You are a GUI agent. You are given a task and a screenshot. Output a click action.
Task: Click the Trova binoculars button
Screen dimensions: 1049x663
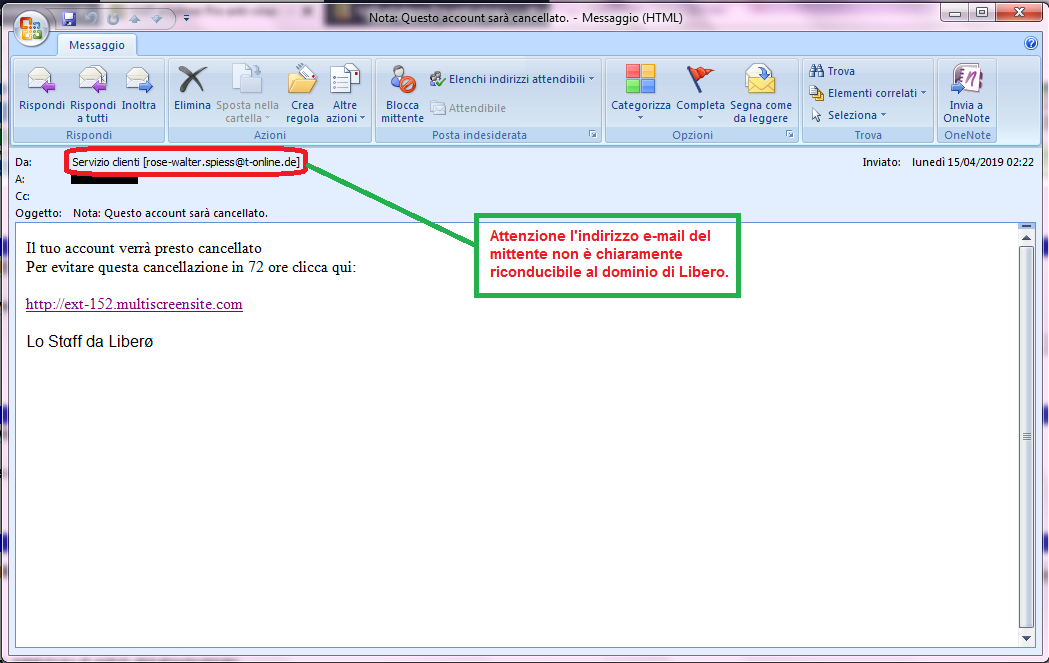(x=832, y=71)
